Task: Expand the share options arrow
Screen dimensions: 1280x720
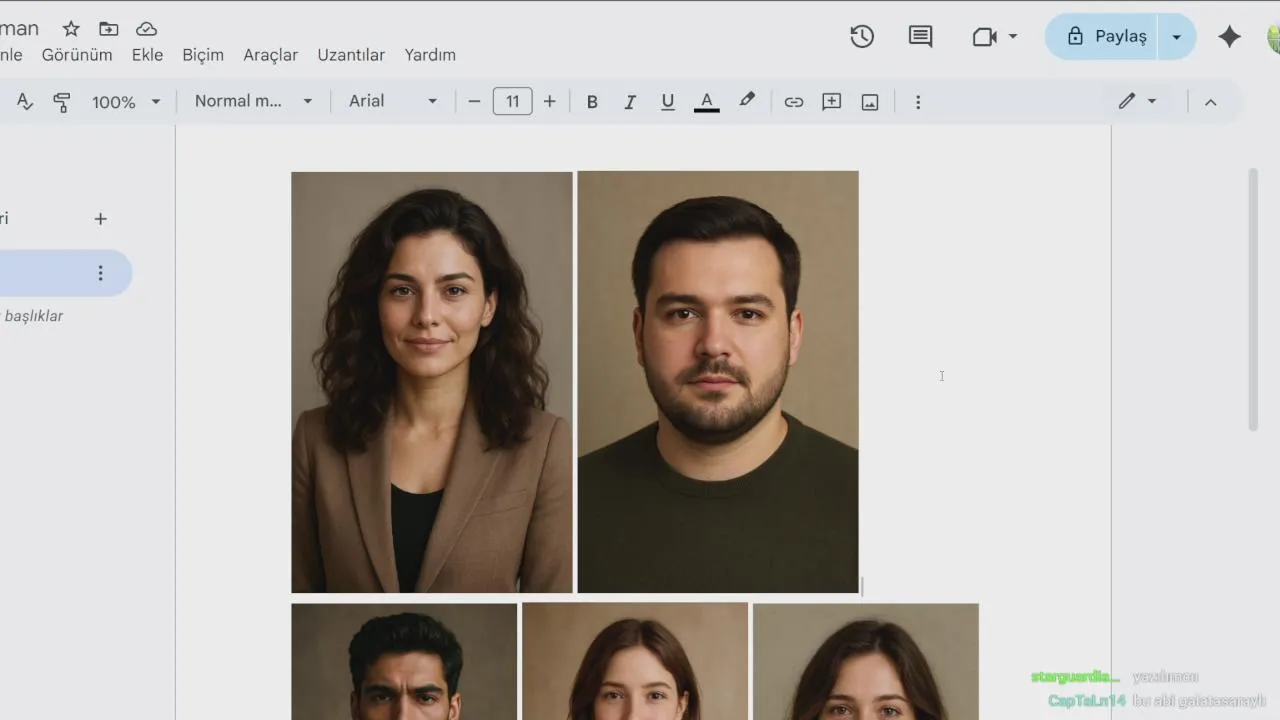Action: (1177, 37)
